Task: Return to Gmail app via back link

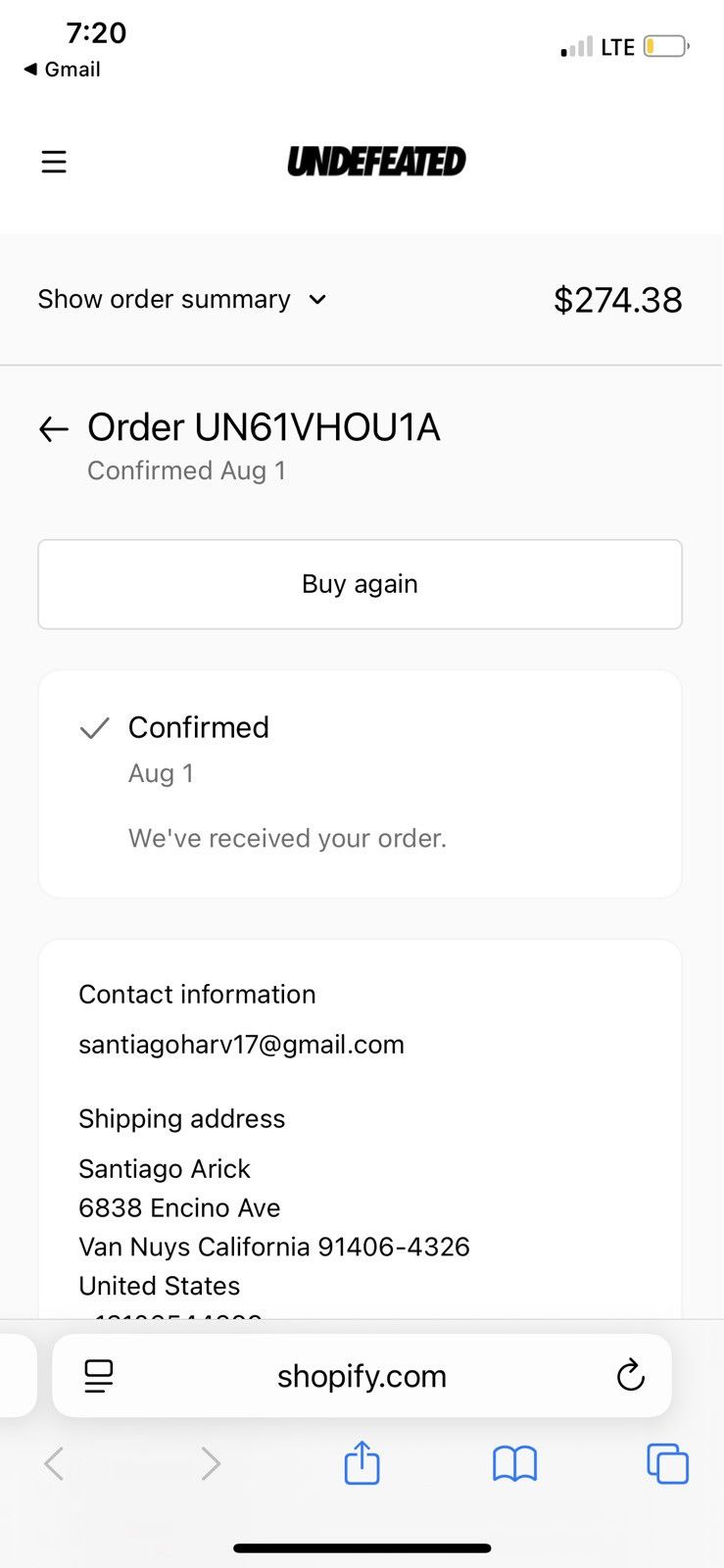Action: [x=62, y=70]
